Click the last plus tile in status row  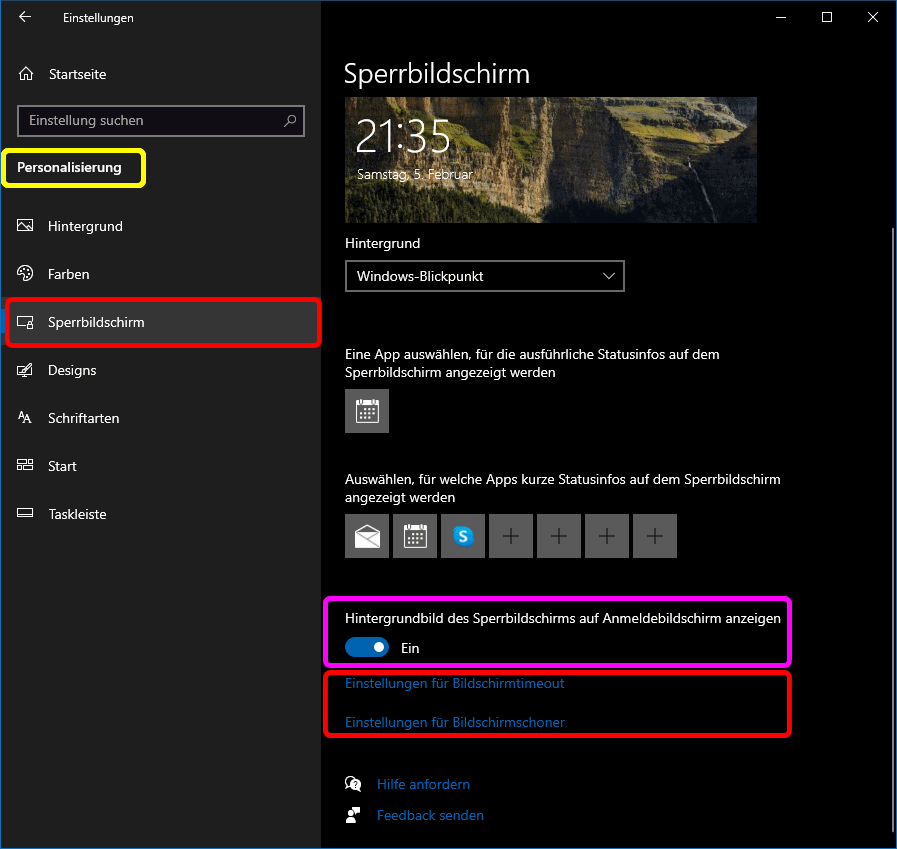(655, 536)
